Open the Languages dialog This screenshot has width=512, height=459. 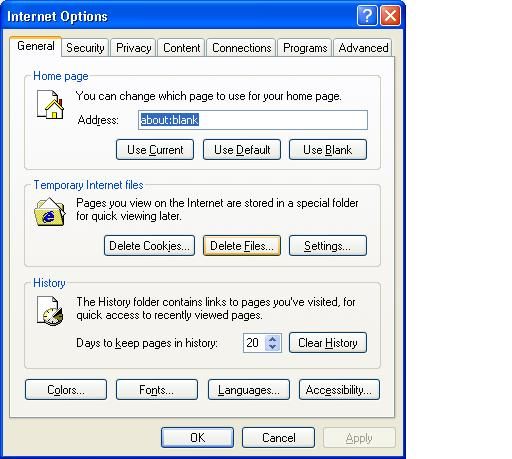pos(249,389)
